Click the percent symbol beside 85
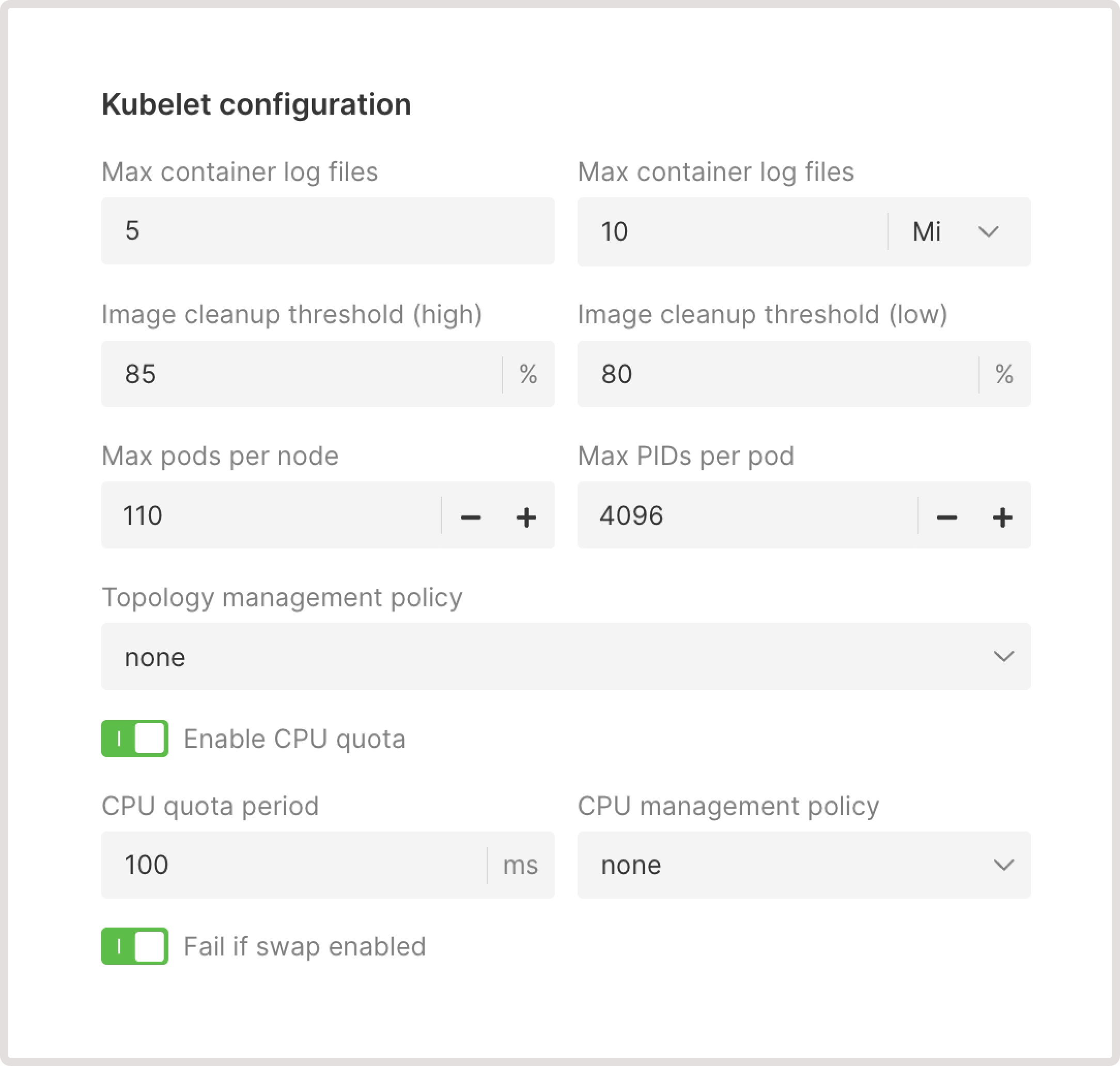The image size is (1120, 1066). click(528, 374)
